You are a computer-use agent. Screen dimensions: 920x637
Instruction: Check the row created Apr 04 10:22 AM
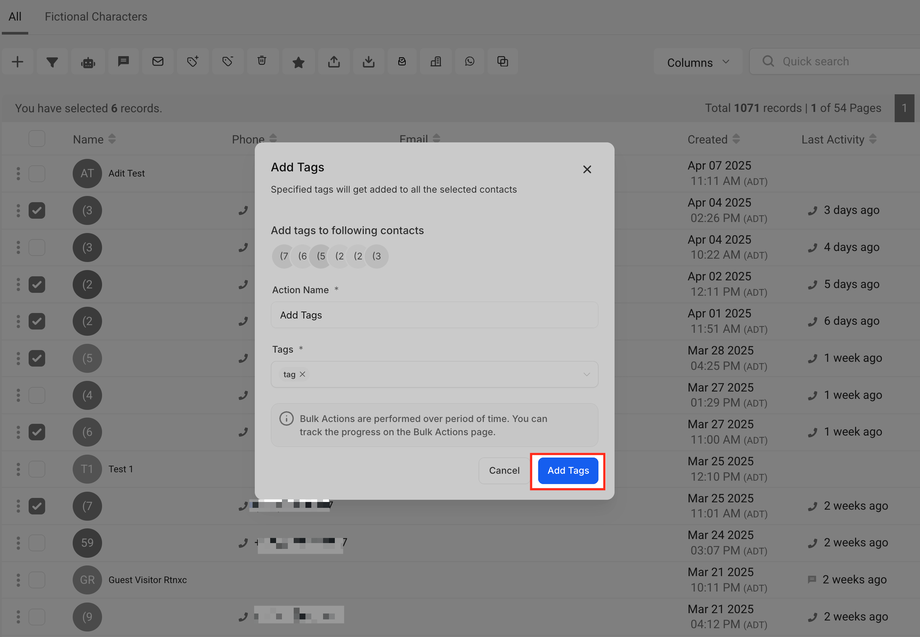37,248
